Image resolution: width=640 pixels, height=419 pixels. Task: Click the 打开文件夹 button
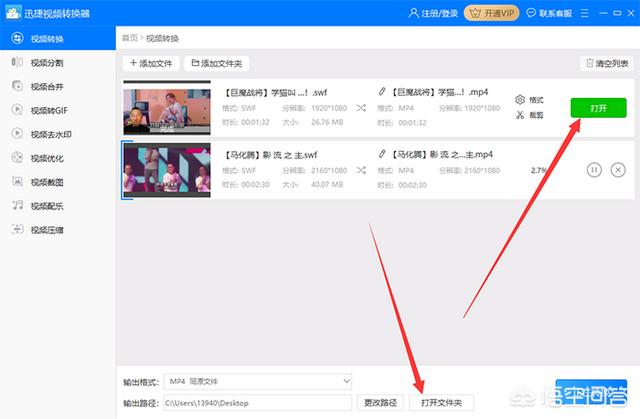pos(441,403)
